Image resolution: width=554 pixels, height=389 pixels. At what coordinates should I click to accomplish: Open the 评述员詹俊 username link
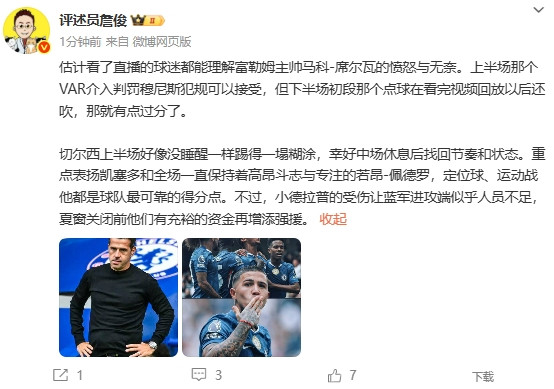93,20
